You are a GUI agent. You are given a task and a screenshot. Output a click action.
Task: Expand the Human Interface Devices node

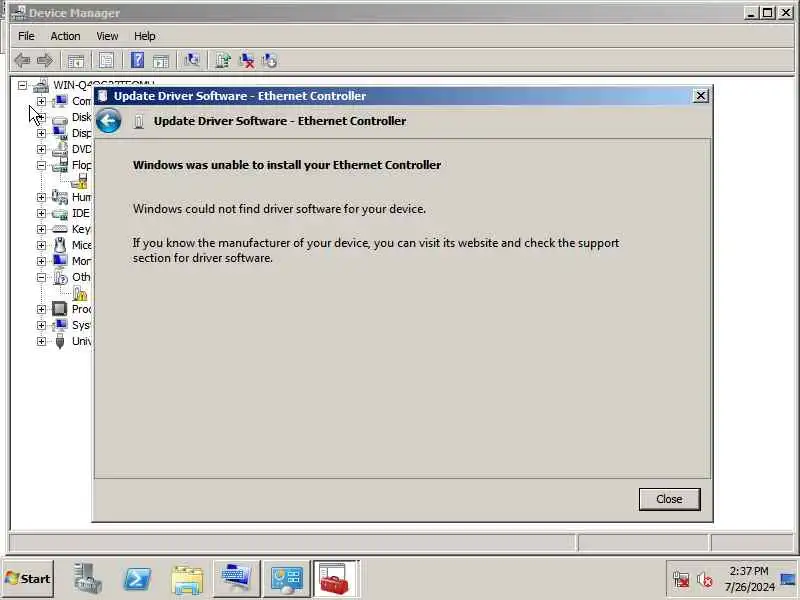pos(41,197)
